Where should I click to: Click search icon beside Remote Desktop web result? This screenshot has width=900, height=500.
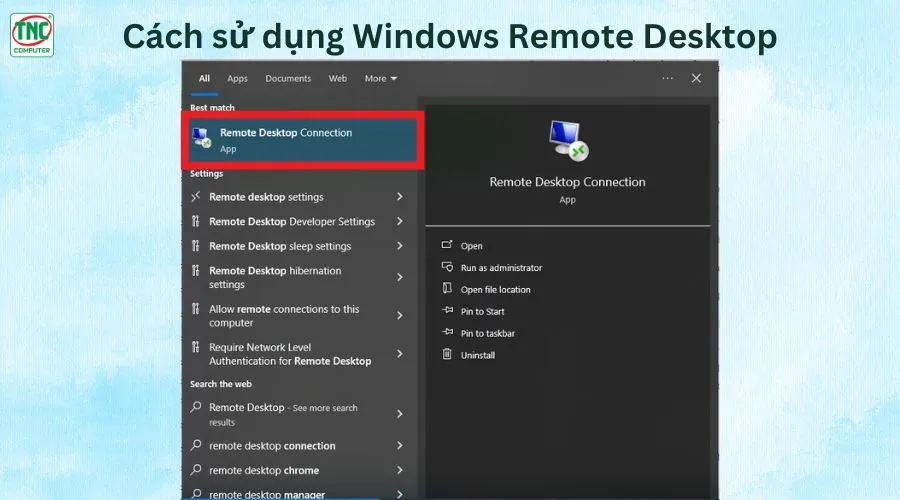tap(196, 407)
